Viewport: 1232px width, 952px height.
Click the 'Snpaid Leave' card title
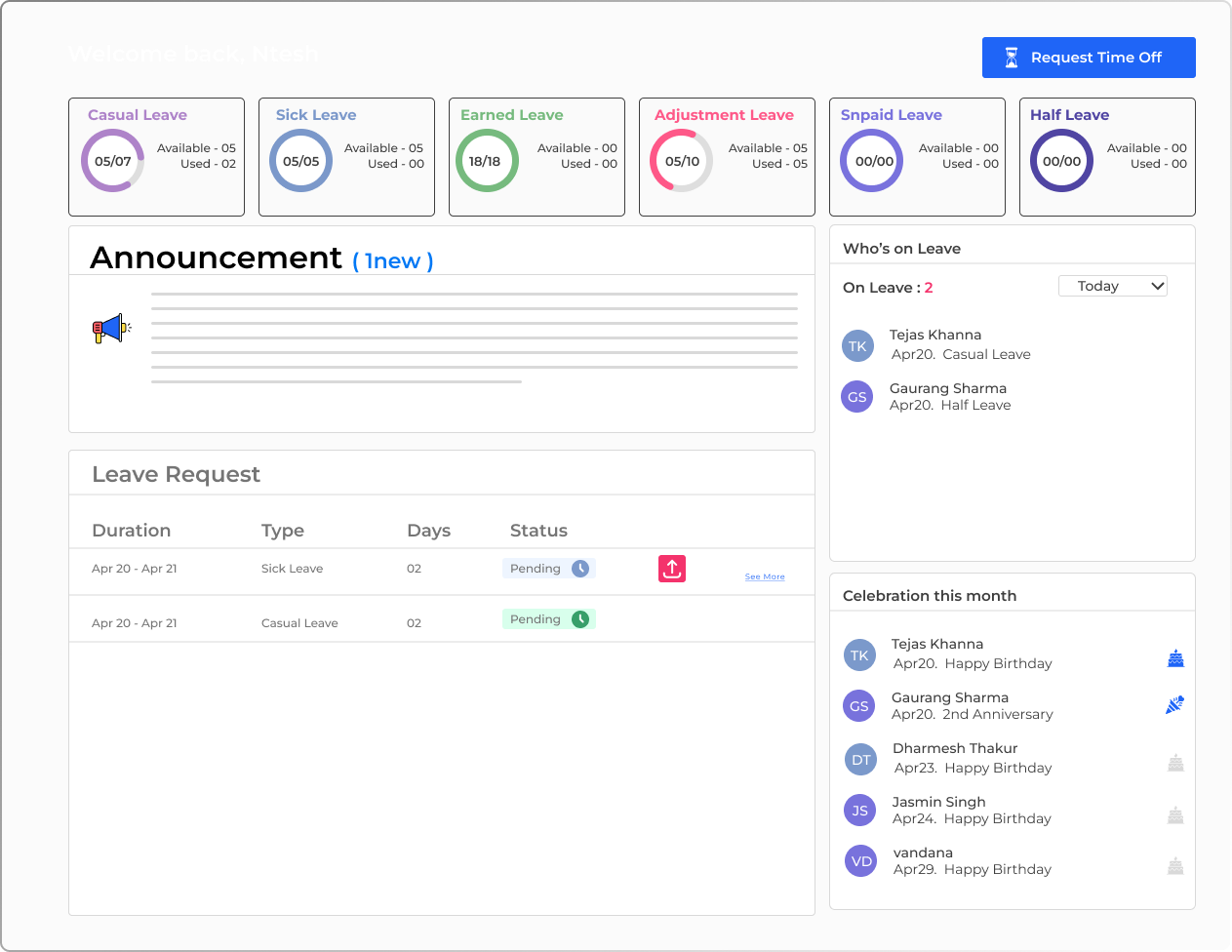pyautogui.click(x=892, y=115)
